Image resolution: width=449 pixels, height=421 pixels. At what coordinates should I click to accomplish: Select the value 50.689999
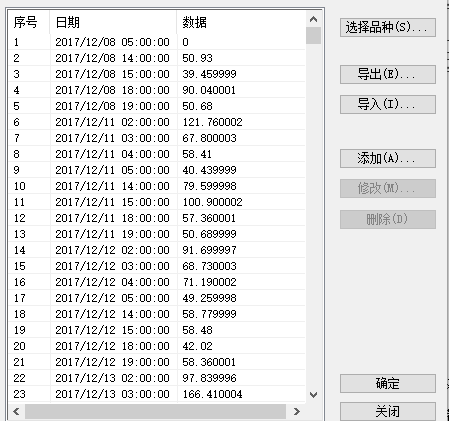(x=209, y=234)
